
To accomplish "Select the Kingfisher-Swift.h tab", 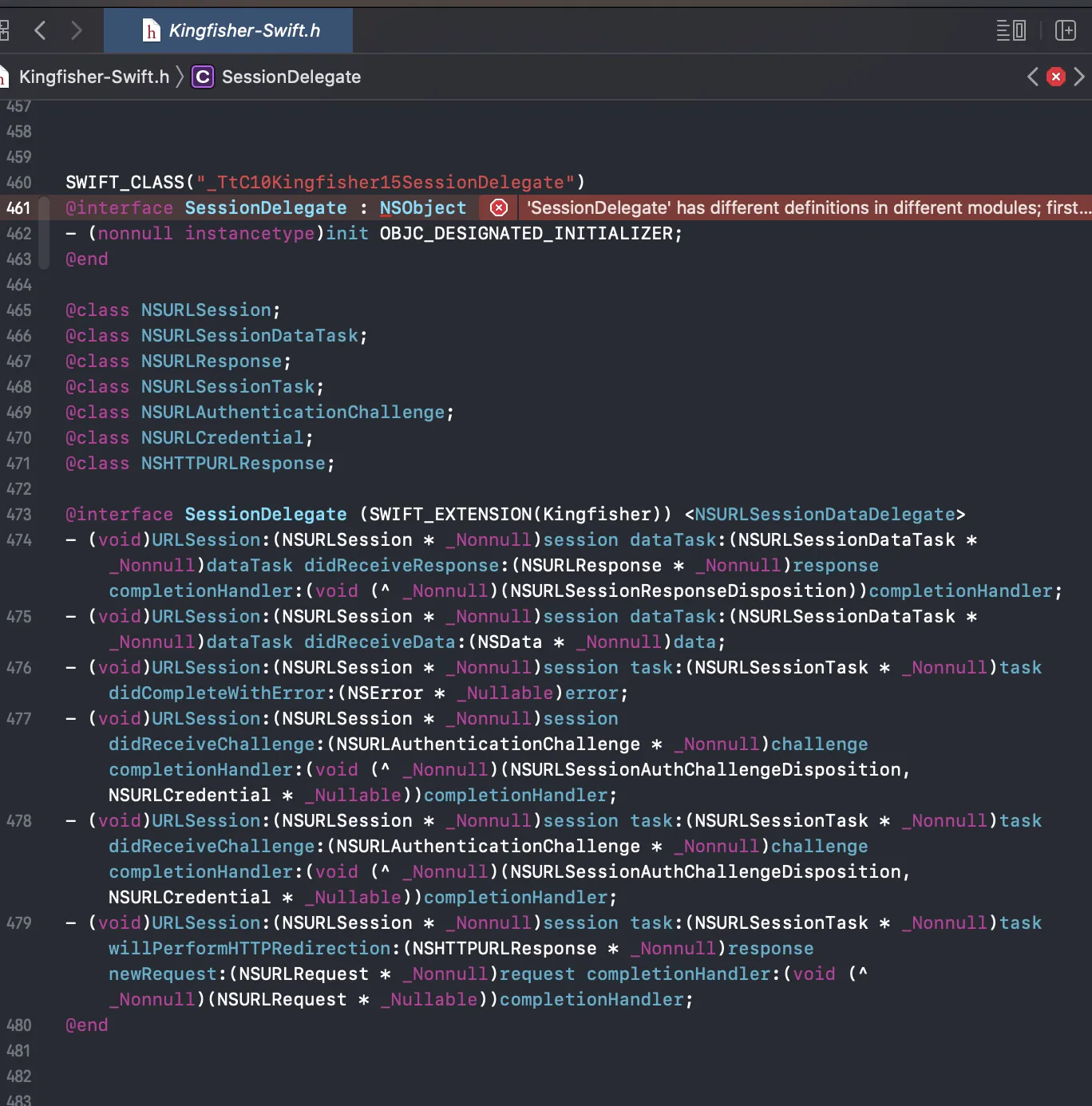I will [228, 31].
